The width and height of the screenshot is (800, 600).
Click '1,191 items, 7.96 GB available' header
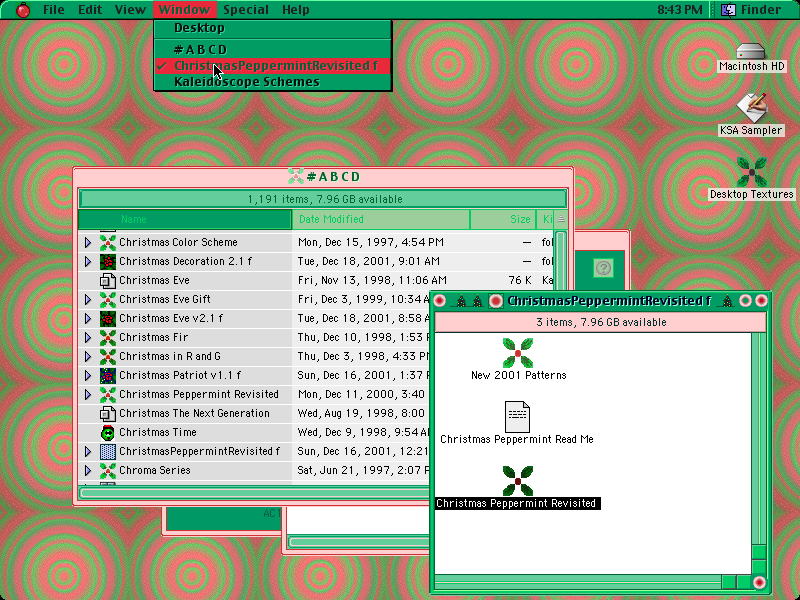click(x=323, y=199)
